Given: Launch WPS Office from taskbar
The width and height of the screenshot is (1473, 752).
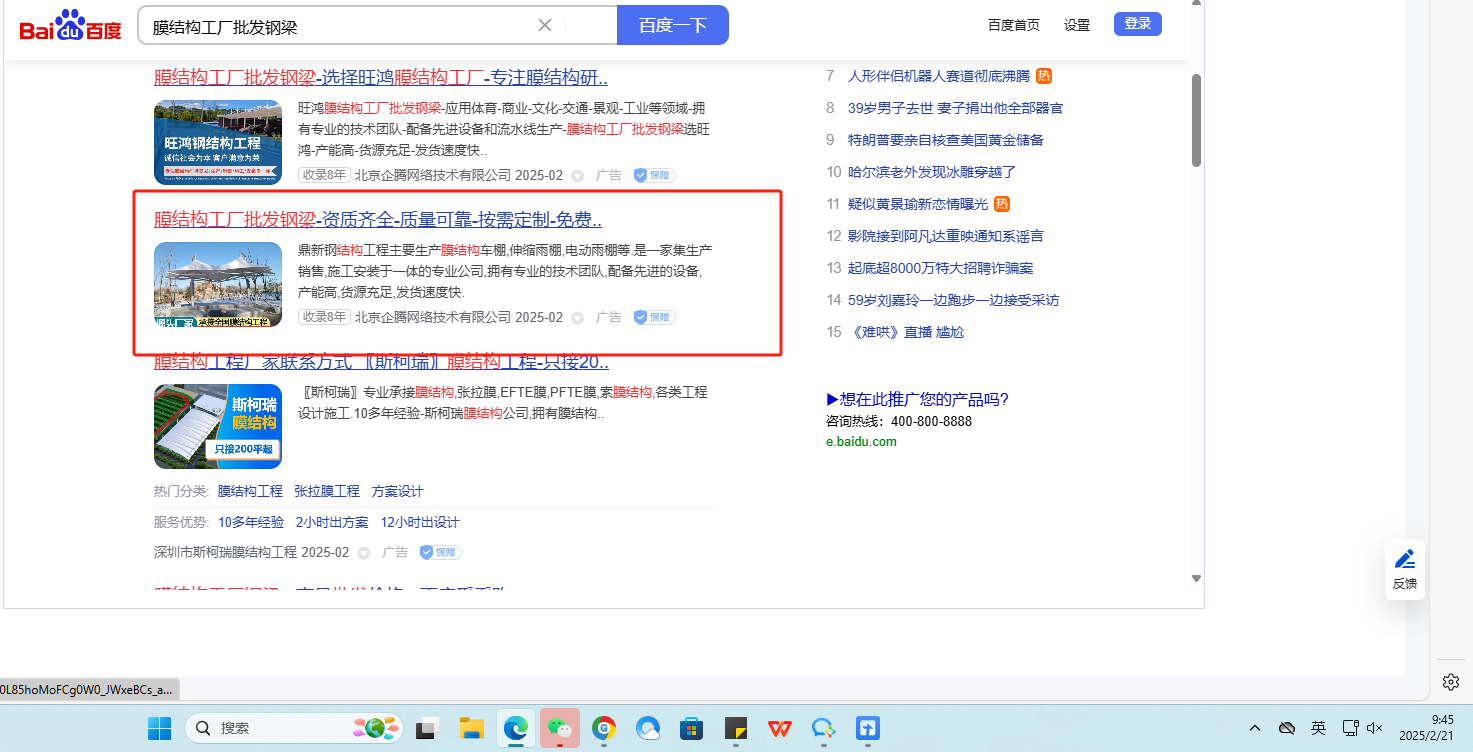Looking at the screenshot, I should (x=780, y=728).
